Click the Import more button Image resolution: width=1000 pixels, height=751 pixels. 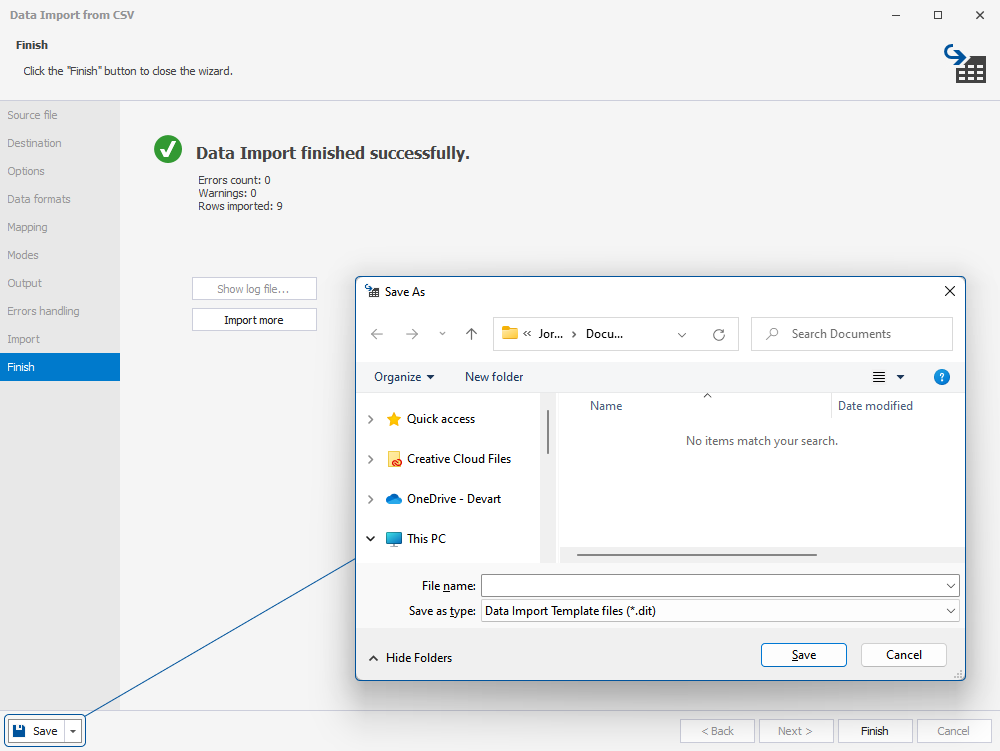tap(254, 320)
